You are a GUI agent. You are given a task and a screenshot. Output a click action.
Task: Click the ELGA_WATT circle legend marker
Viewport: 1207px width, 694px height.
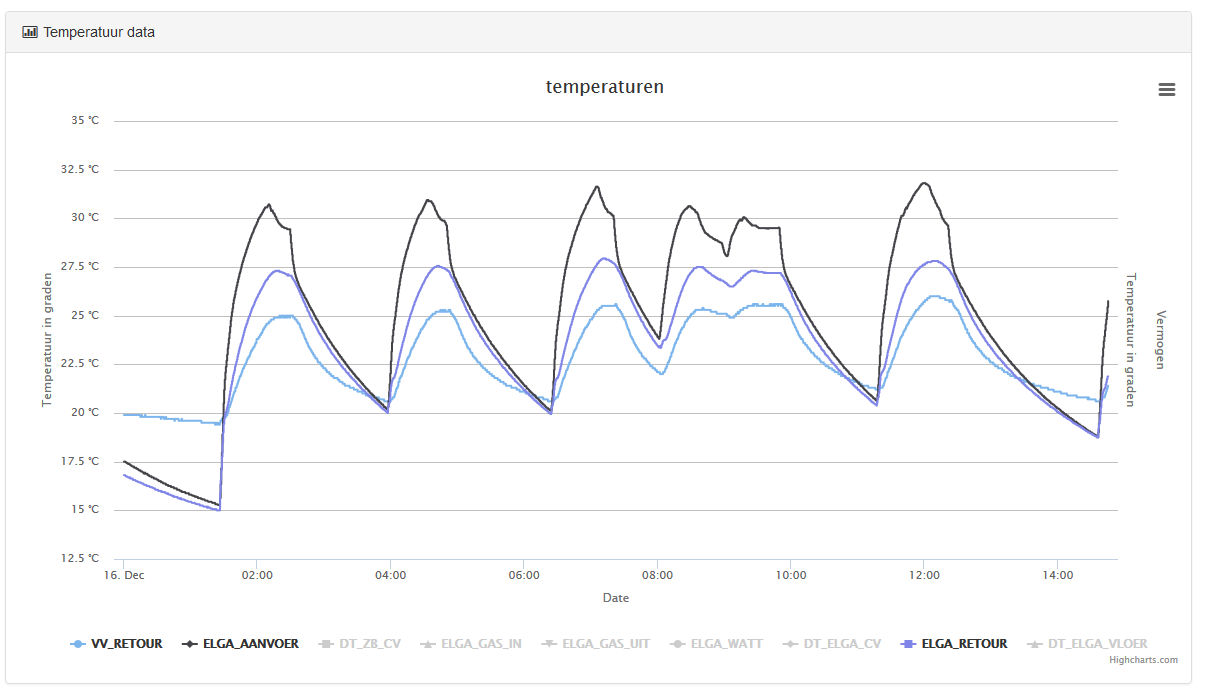coord(678,644)
